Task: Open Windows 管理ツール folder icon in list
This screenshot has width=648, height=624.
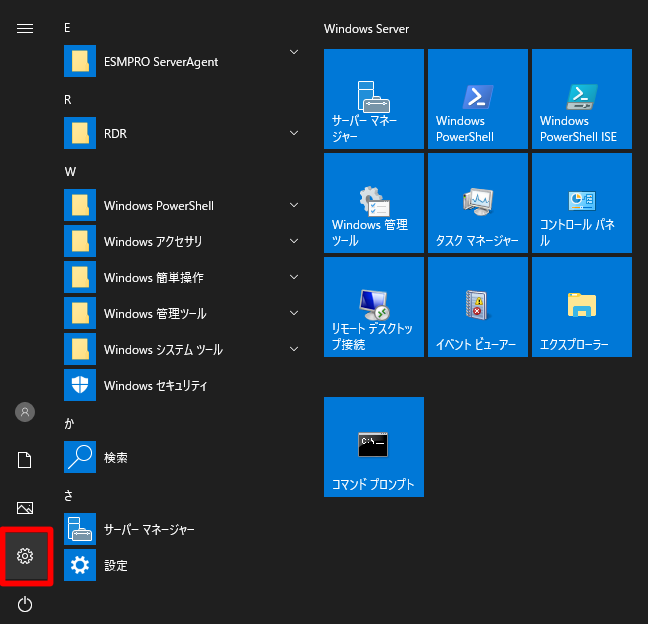Action: (80, 313)
